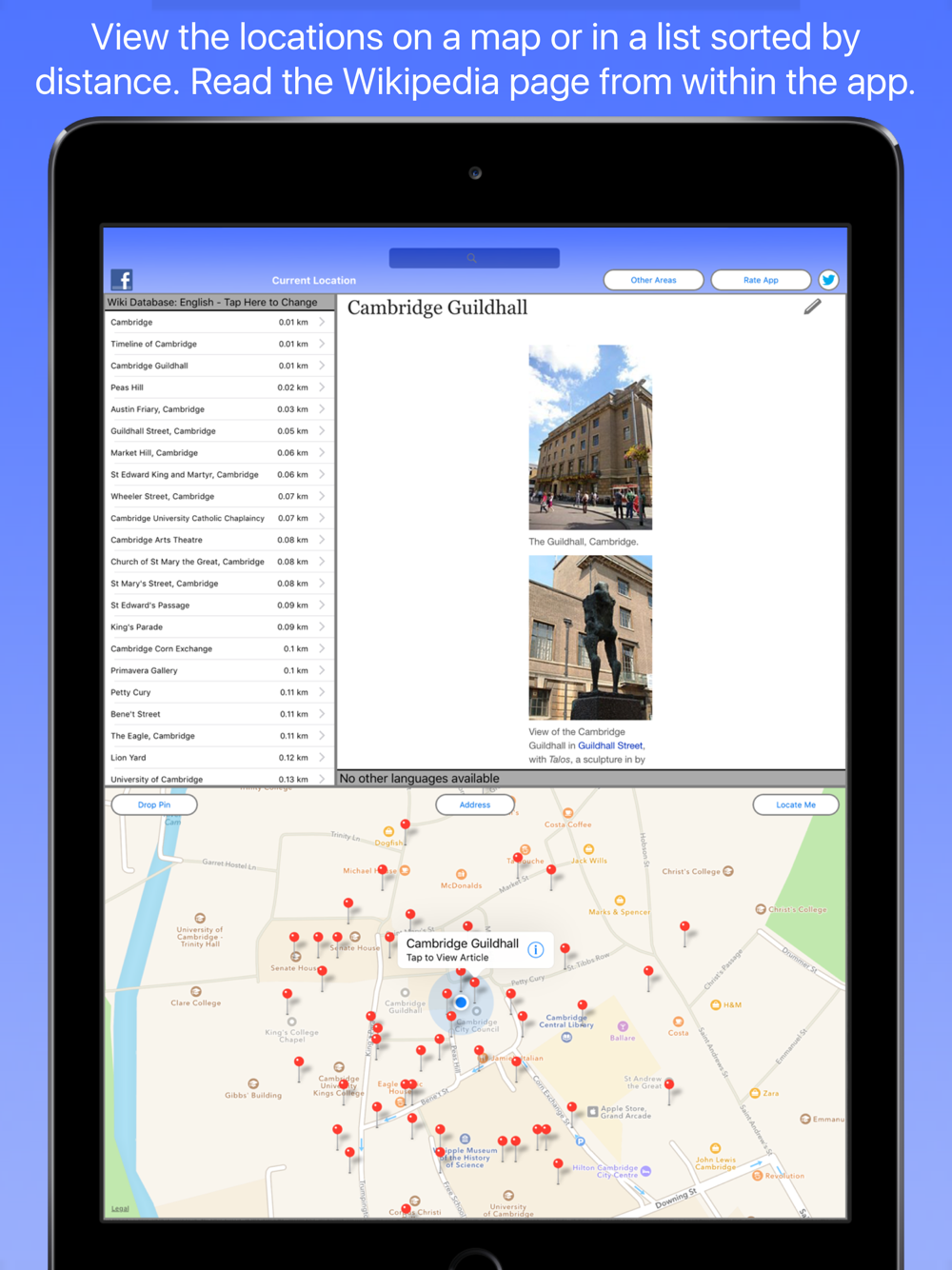Image resolution: width=952 pixels, height=1270 pixels.
Task: Open the Talos sculpture photo
Action: point(590,638)
